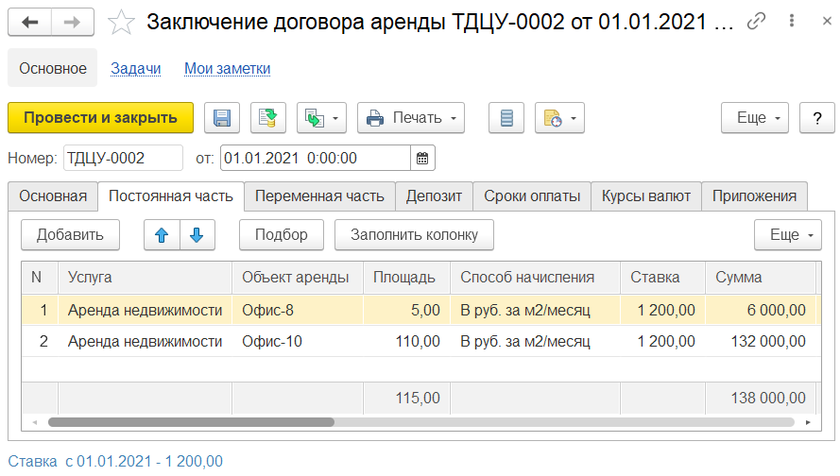Move row up with blue up arrow
The height and width of the screenshot is (476, 840).
pyautogui.click(x=162, y=235)
